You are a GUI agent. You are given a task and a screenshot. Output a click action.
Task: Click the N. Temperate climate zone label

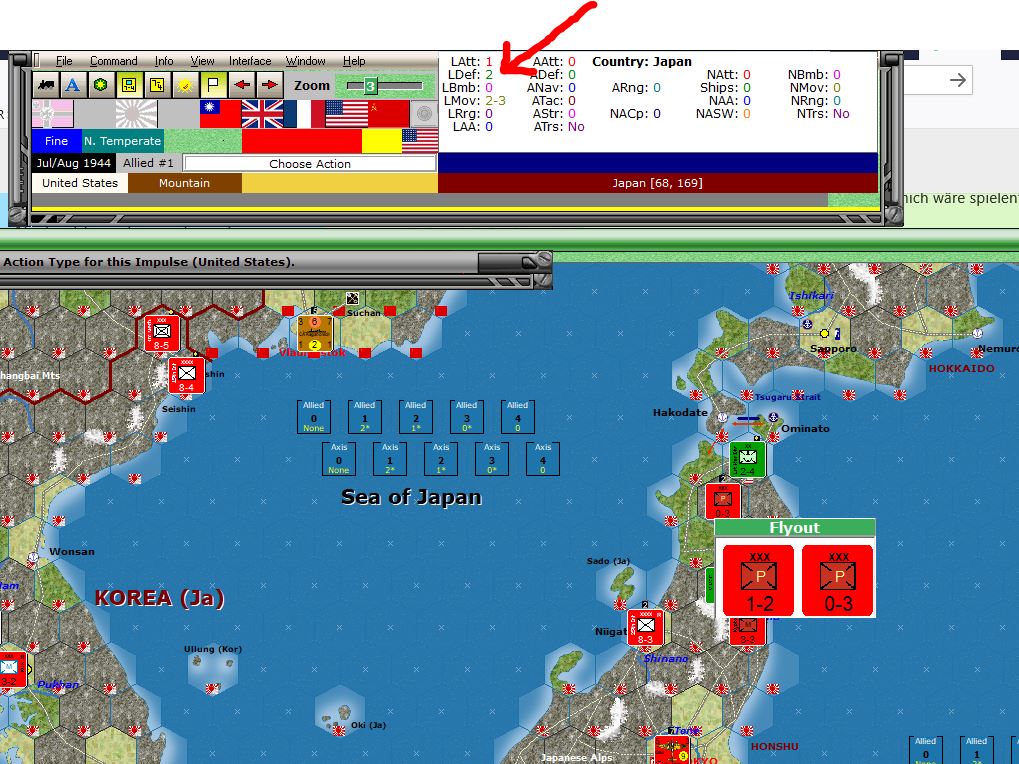(122, 141)
